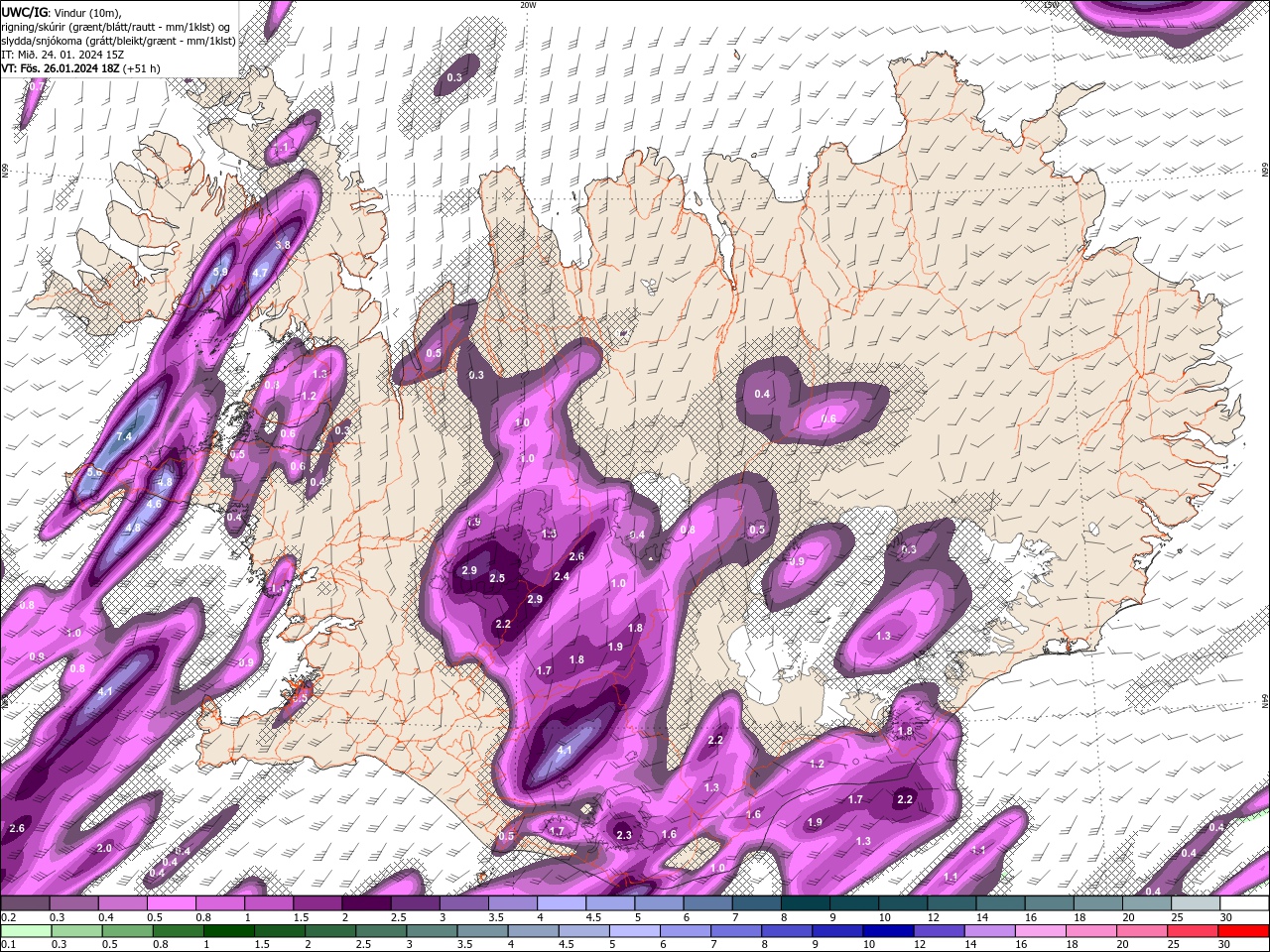Click the '0.1' label on bottom legend row

coord(8,945)
